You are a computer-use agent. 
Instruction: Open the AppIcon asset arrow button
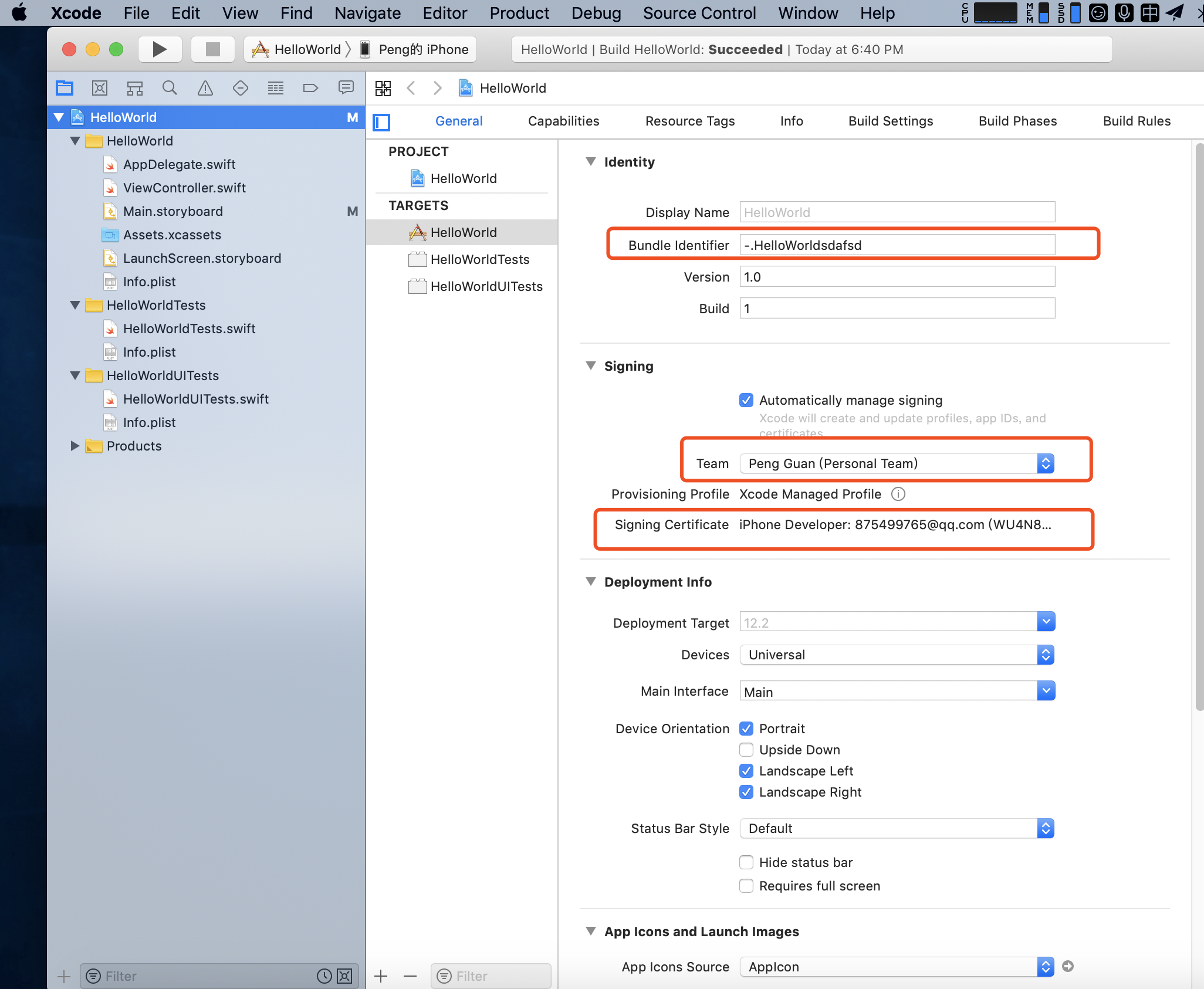[1068, 966]
